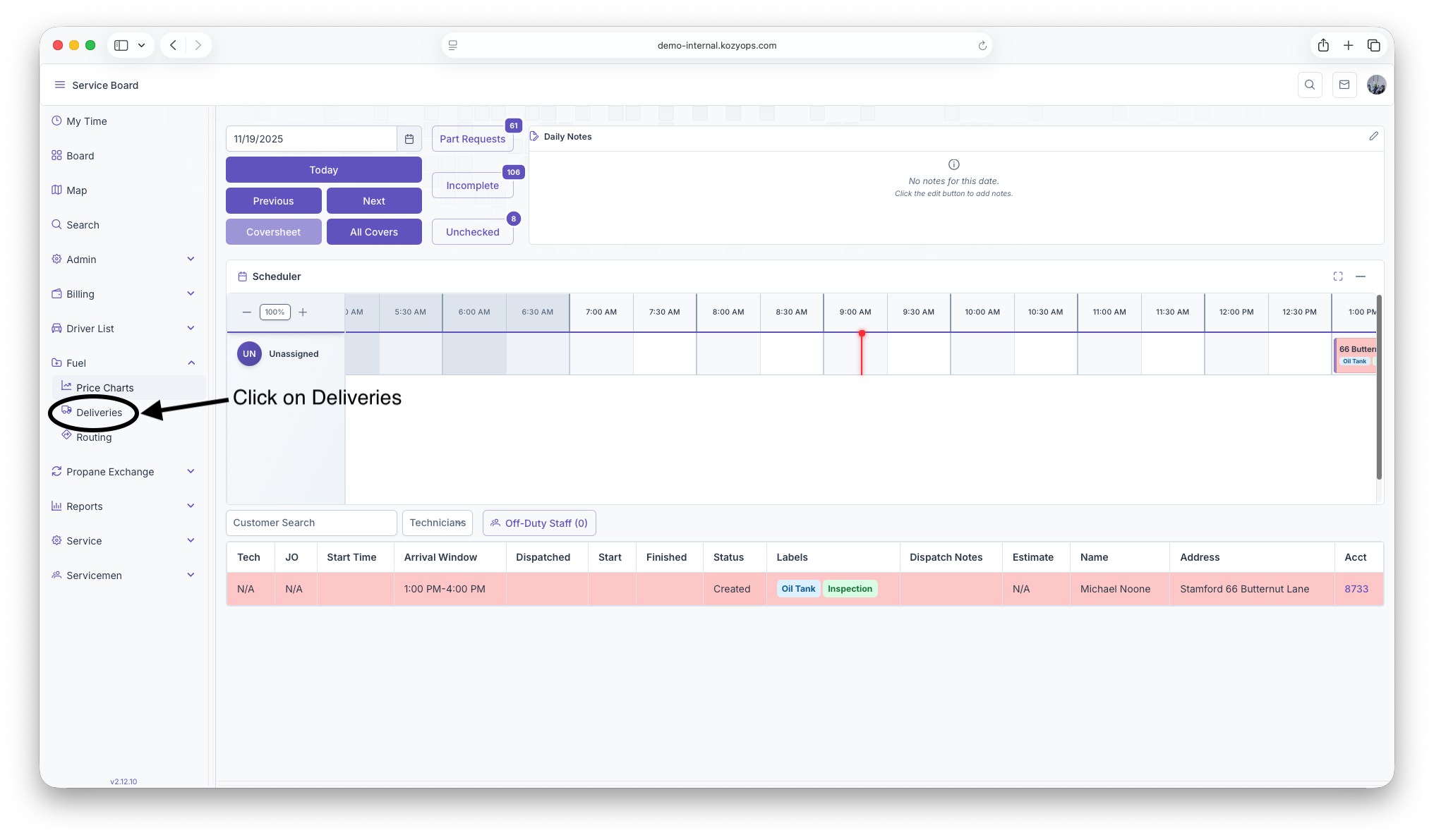Click the zoom-in plus icon in scheduler

(x=303, y=312)
